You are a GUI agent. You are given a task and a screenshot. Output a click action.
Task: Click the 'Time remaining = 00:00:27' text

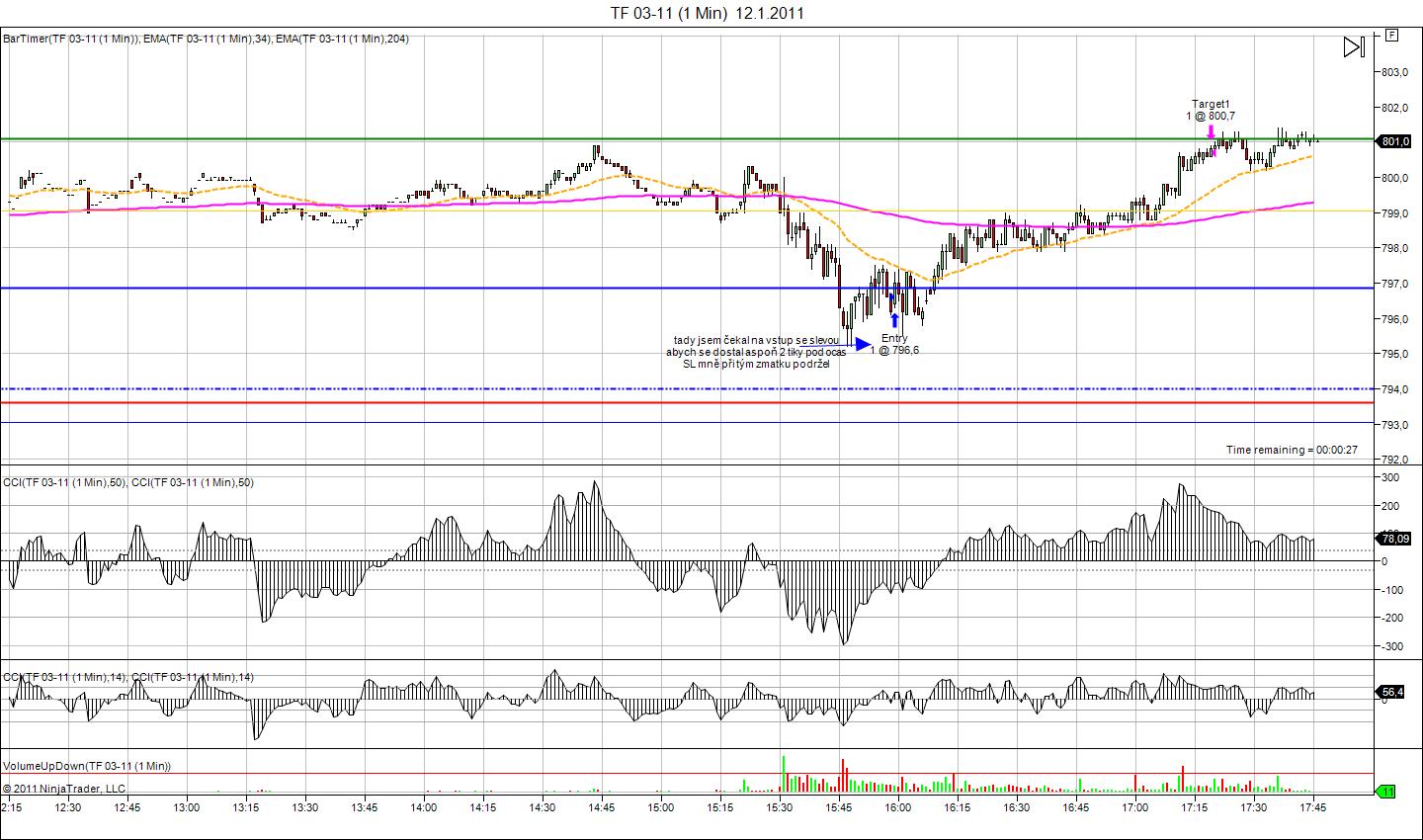point(1293,450)
